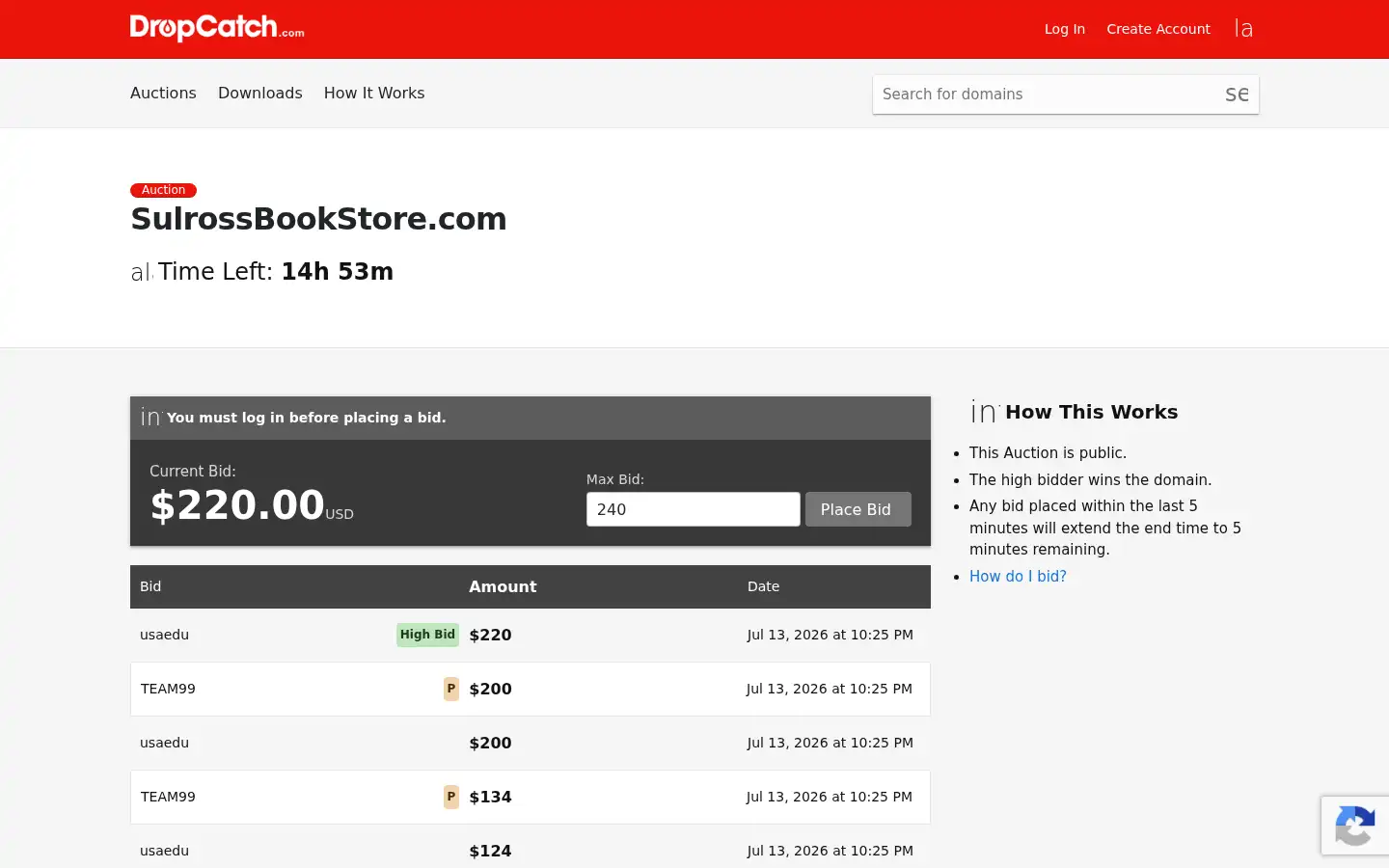Click the Date column header
1389x868 pixels.
[763, 586]
